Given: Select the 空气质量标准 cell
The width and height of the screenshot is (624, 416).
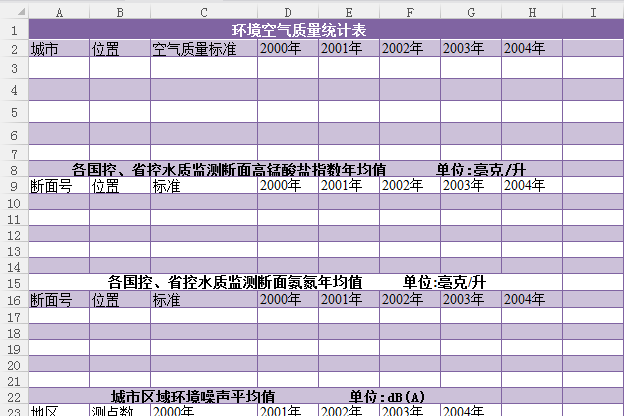Looking at the screenshot, I should tap(203, 48).
